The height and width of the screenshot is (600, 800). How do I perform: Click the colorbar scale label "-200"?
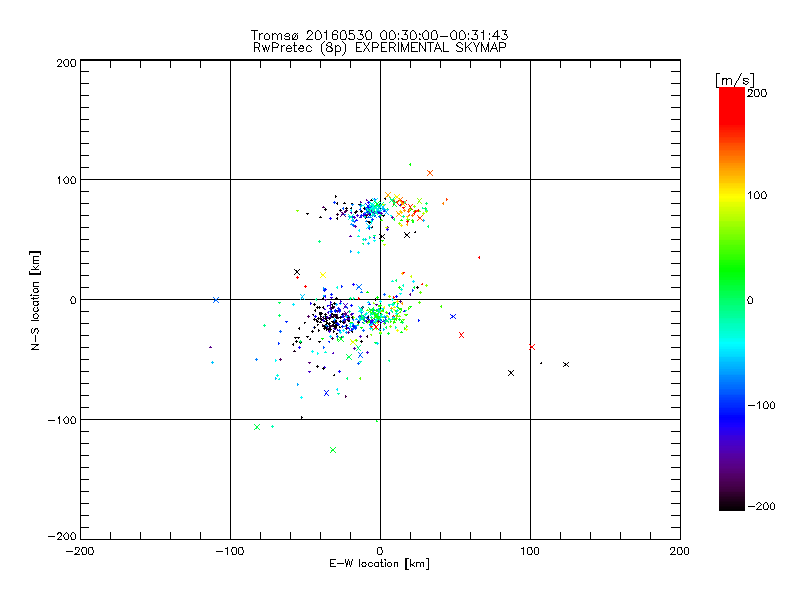761,506
